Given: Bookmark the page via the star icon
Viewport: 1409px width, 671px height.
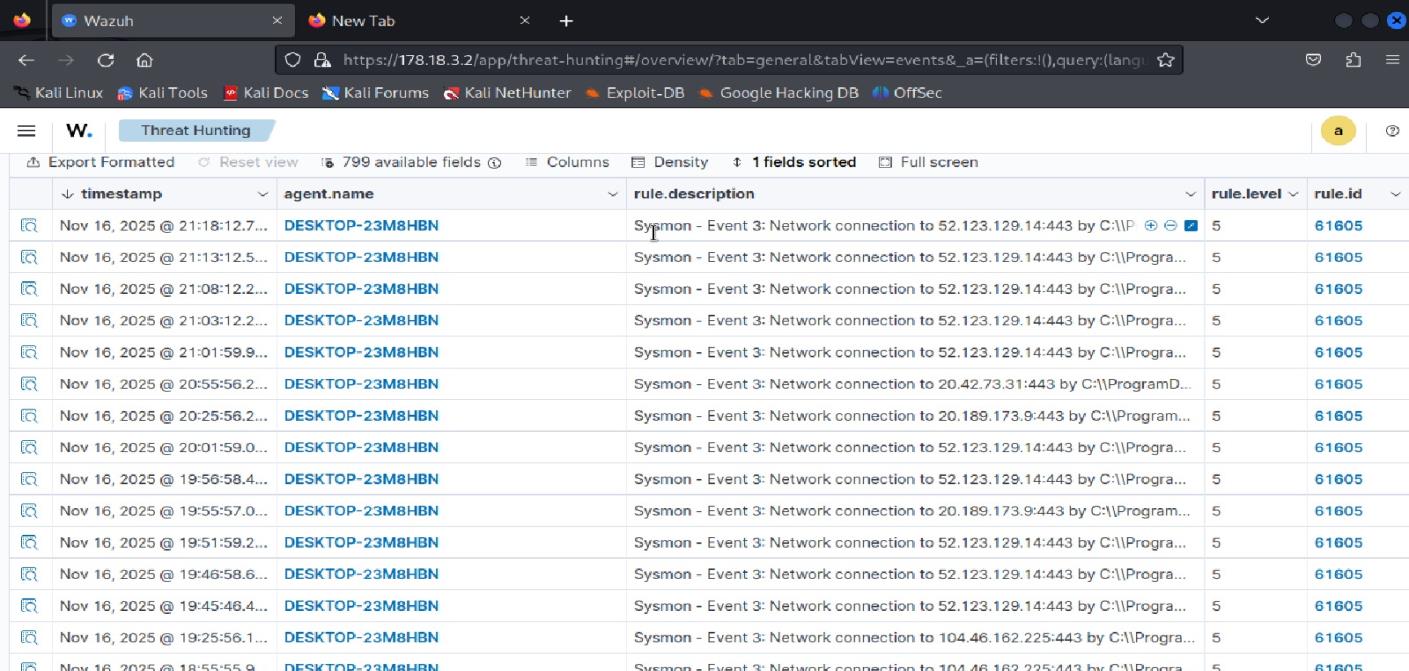Looking at the screenshot, I should pyautogui.click(x=1165, y=60).
